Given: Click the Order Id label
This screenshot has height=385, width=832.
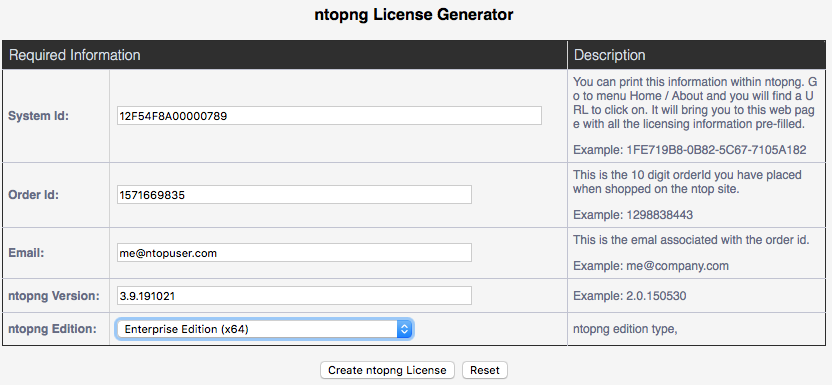Looking at the screenshot, I should [x=33, y=195].
